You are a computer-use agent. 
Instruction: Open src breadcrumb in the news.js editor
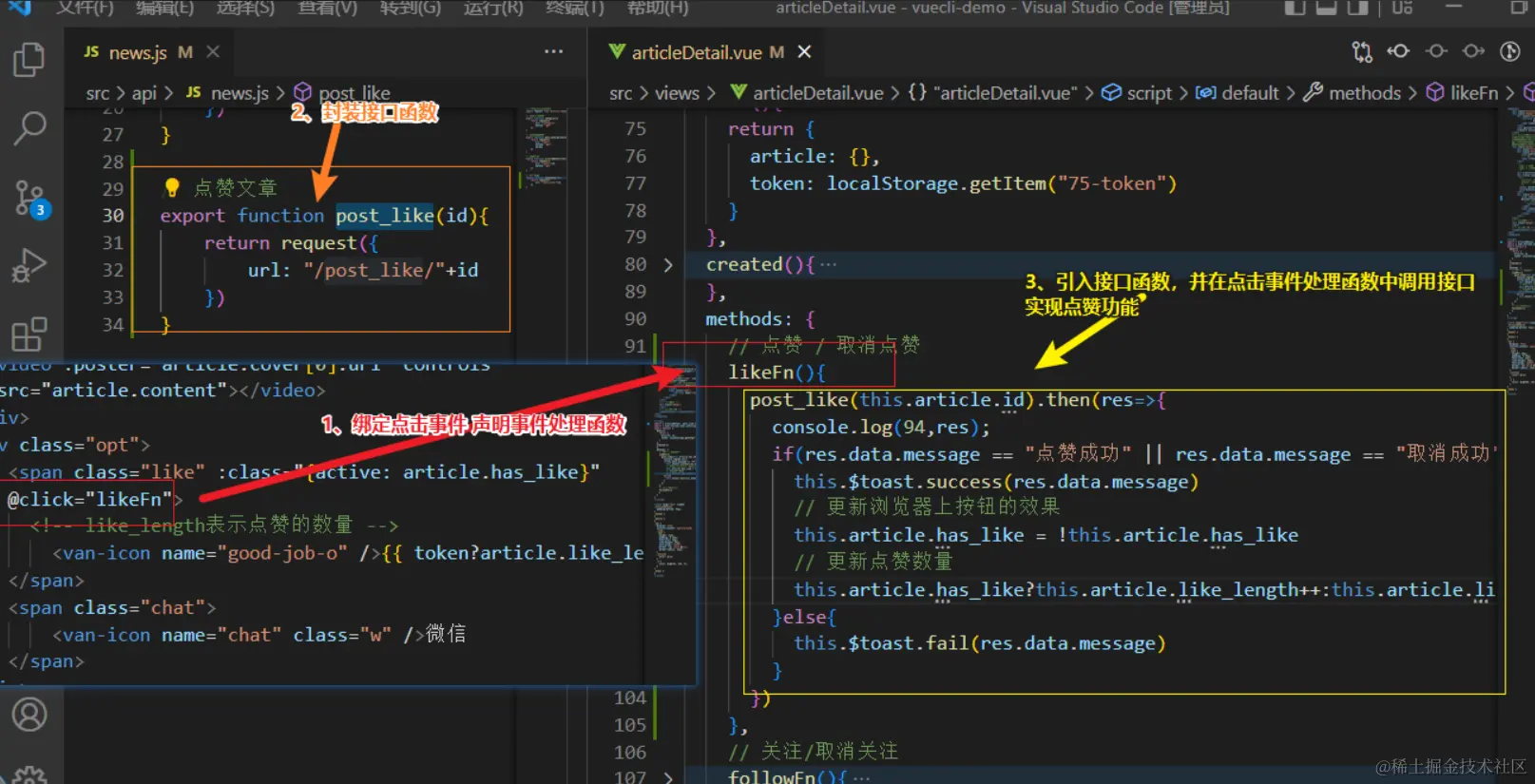[x=97, y=93]
